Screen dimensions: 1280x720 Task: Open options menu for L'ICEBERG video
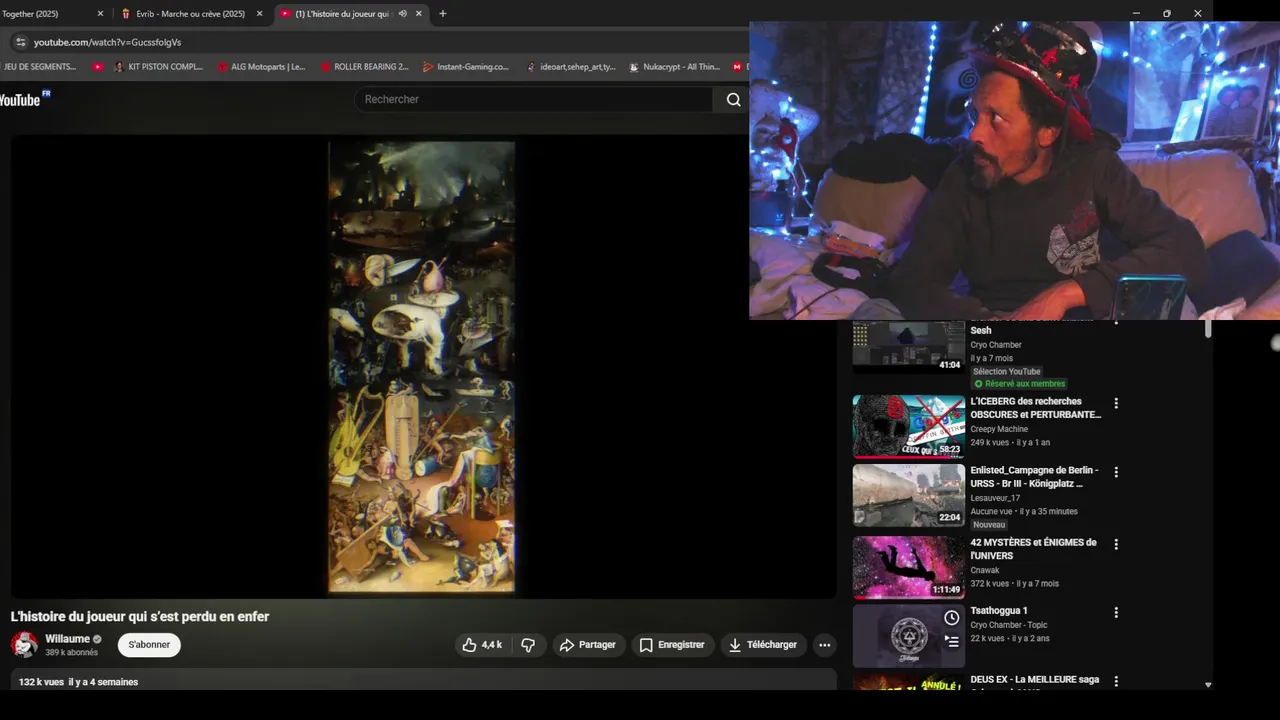1116,404
